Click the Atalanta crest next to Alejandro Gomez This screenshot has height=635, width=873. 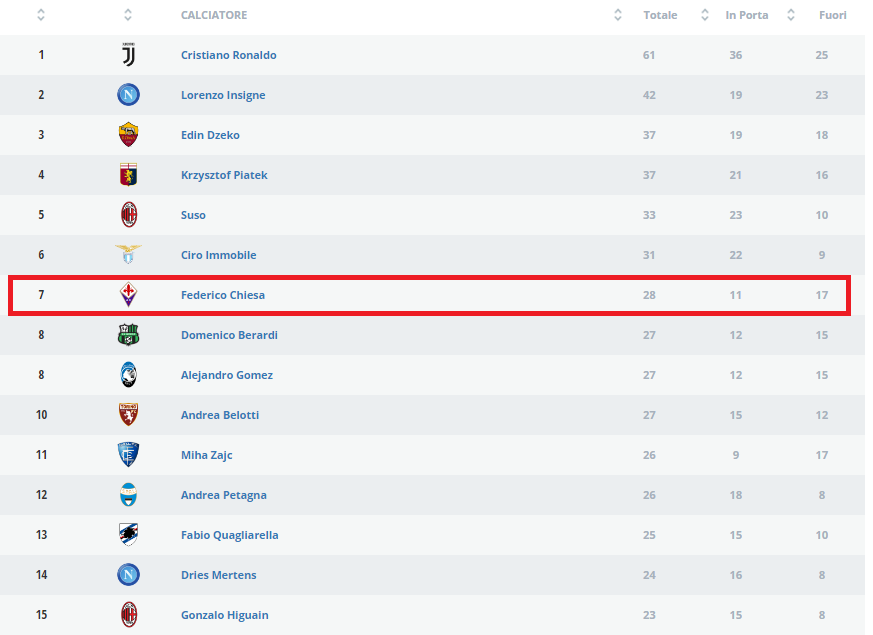[x=129, y=375]
